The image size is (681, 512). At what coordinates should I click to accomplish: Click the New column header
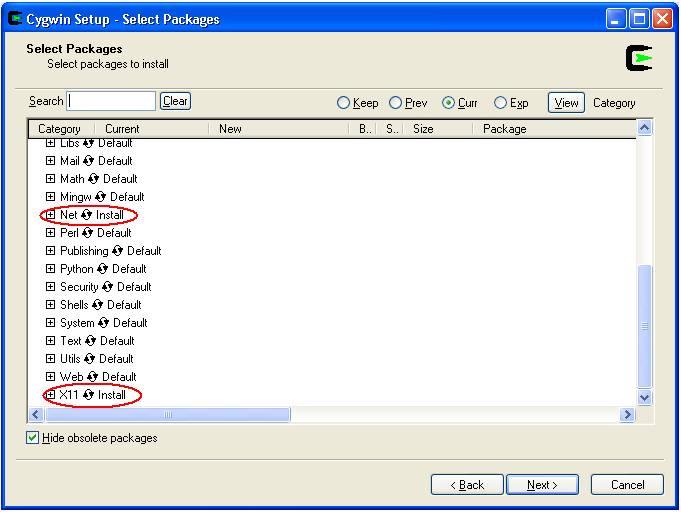coord(278,129)
